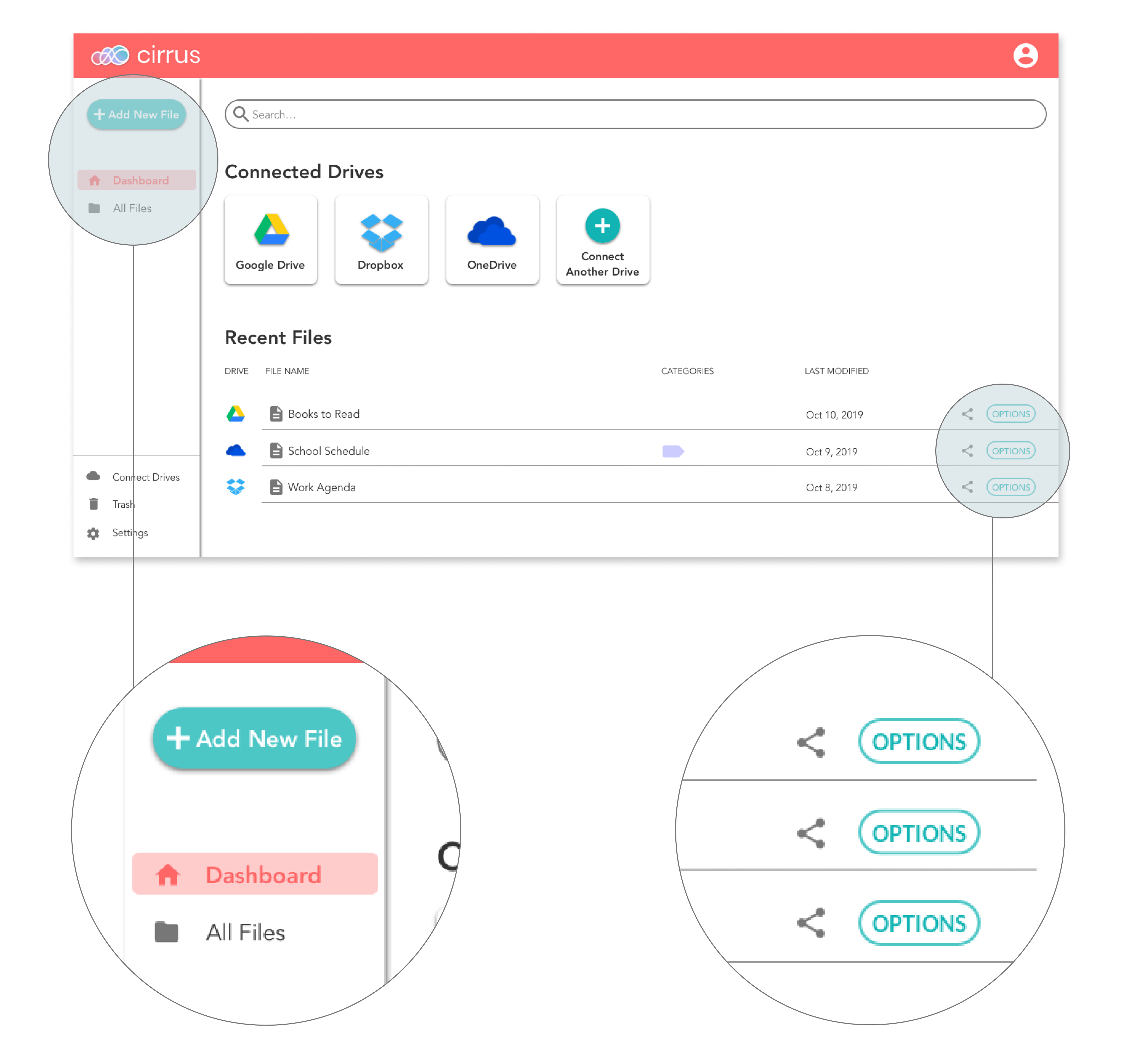
Task: Open OPTIONS for Work Agenda
Action: pos(1010,487)
